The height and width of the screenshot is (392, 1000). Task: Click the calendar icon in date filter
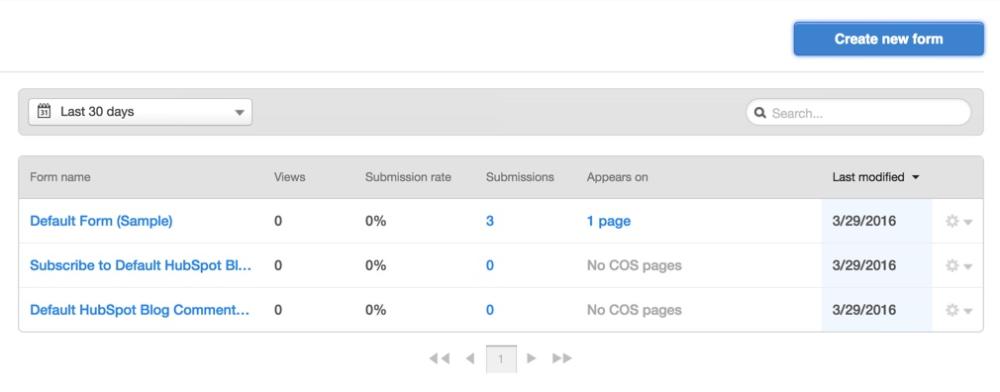pyautogui.click(x=44, y=111)
